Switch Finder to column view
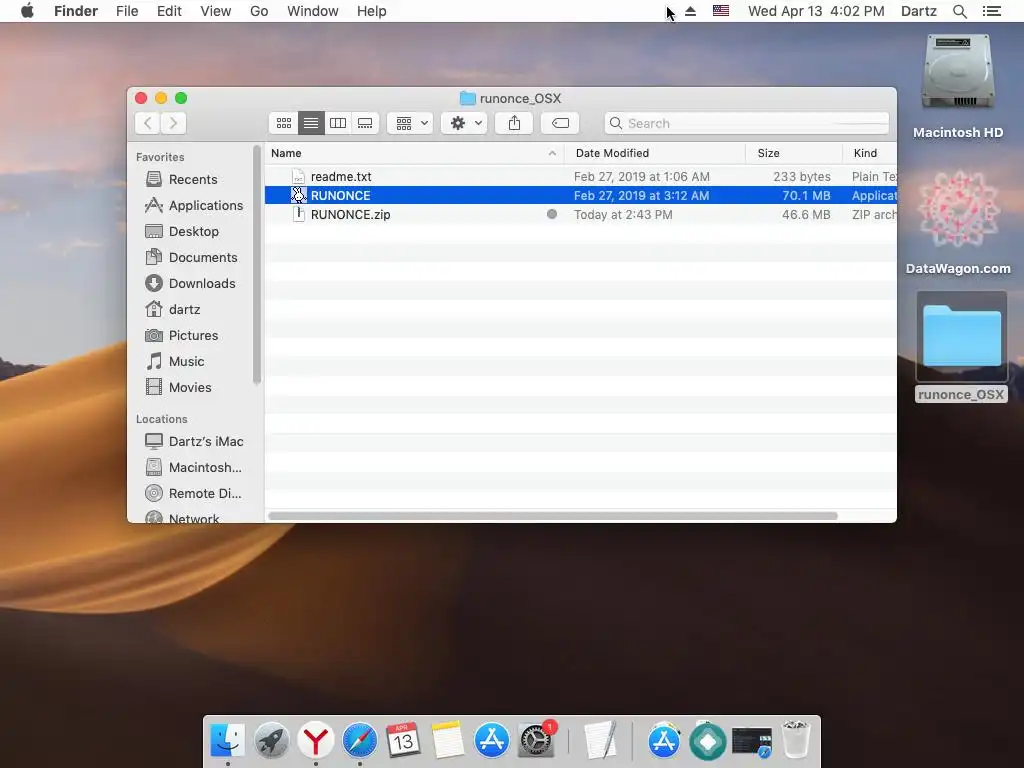Image resolution: width=1024 pixels, height=768 pixels. (338, 123)
